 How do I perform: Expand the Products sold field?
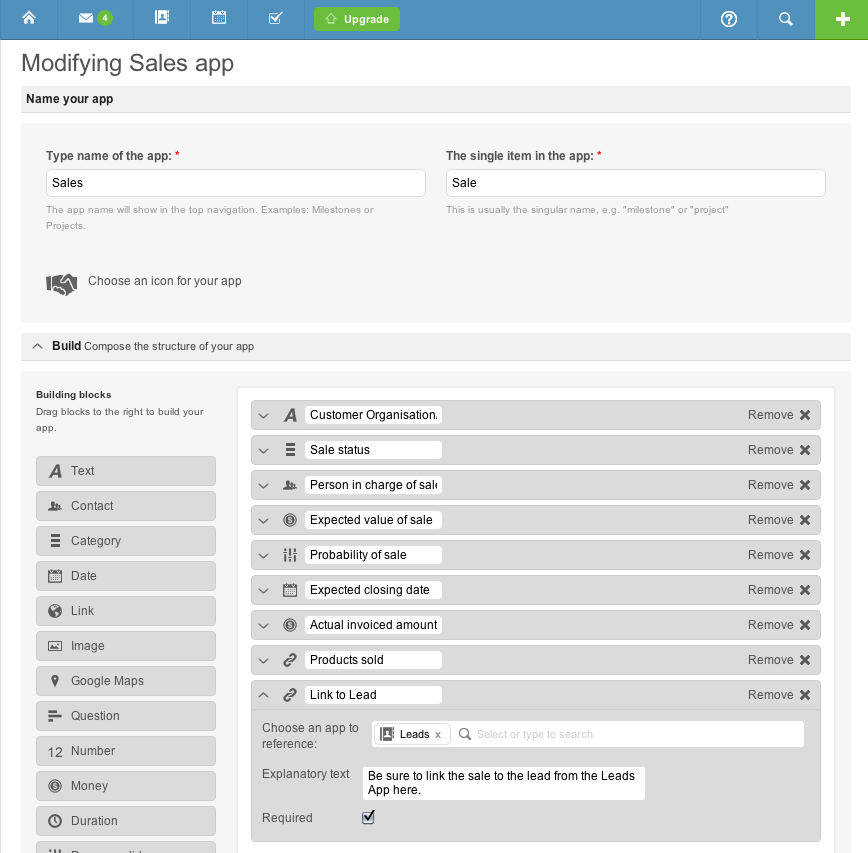[x=264, y=660]
